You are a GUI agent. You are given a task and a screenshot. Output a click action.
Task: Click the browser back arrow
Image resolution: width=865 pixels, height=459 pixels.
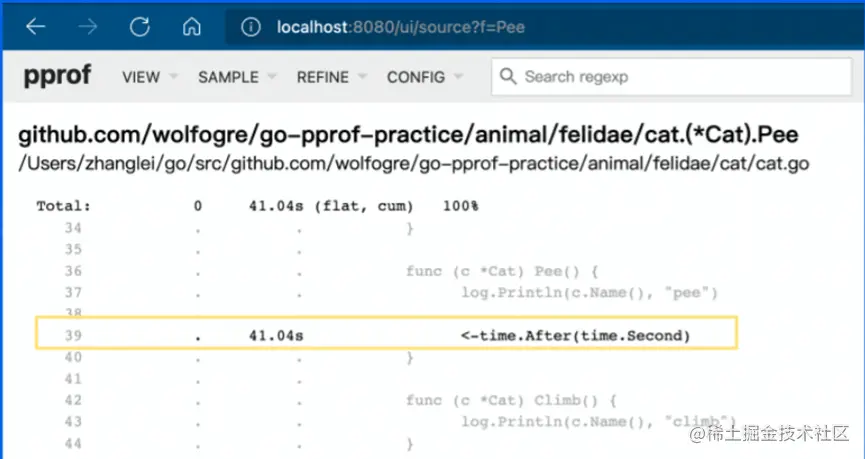35,26
